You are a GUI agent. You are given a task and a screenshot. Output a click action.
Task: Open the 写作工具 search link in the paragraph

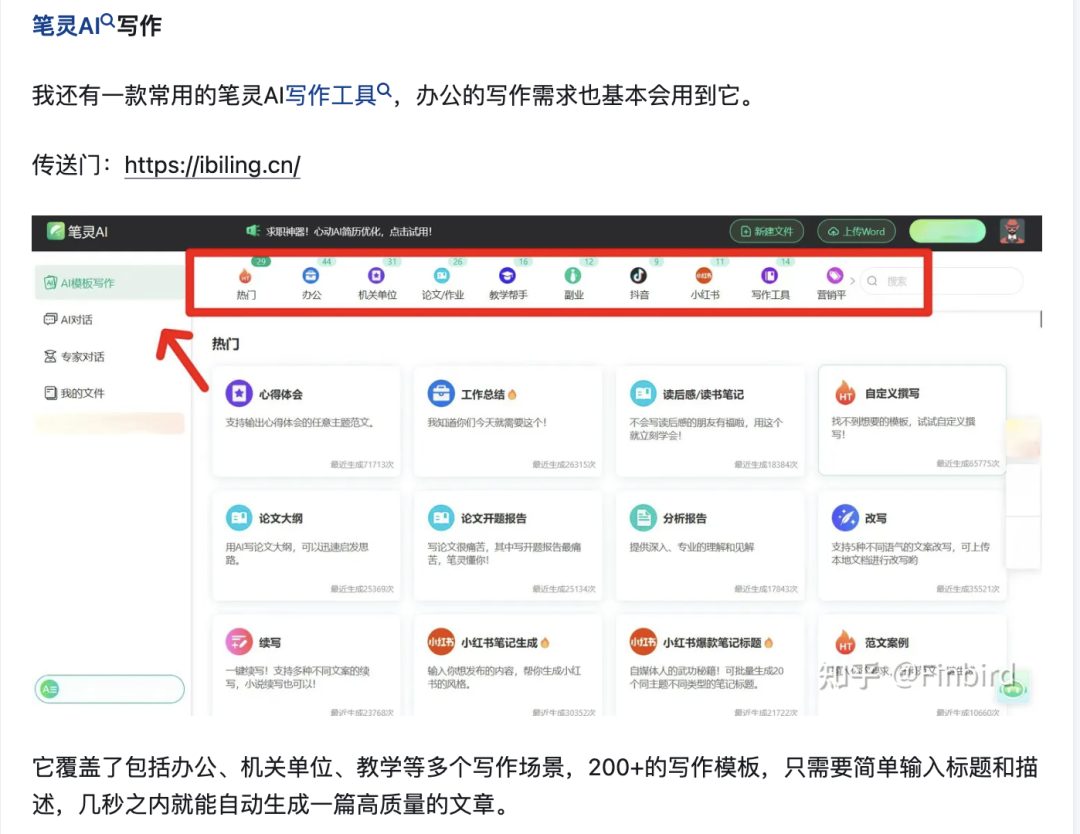pos(338,95)
